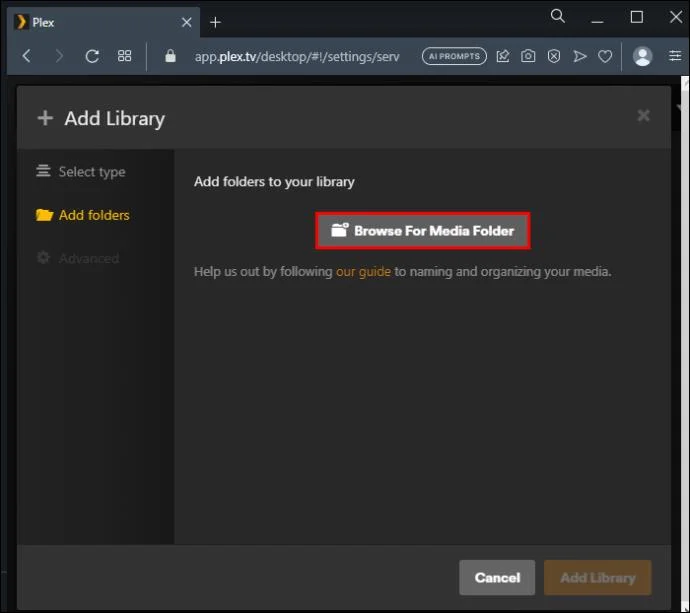Click 'Add folders to your library' heading
This screenshot has height=613, width=690.
point(274,182)
